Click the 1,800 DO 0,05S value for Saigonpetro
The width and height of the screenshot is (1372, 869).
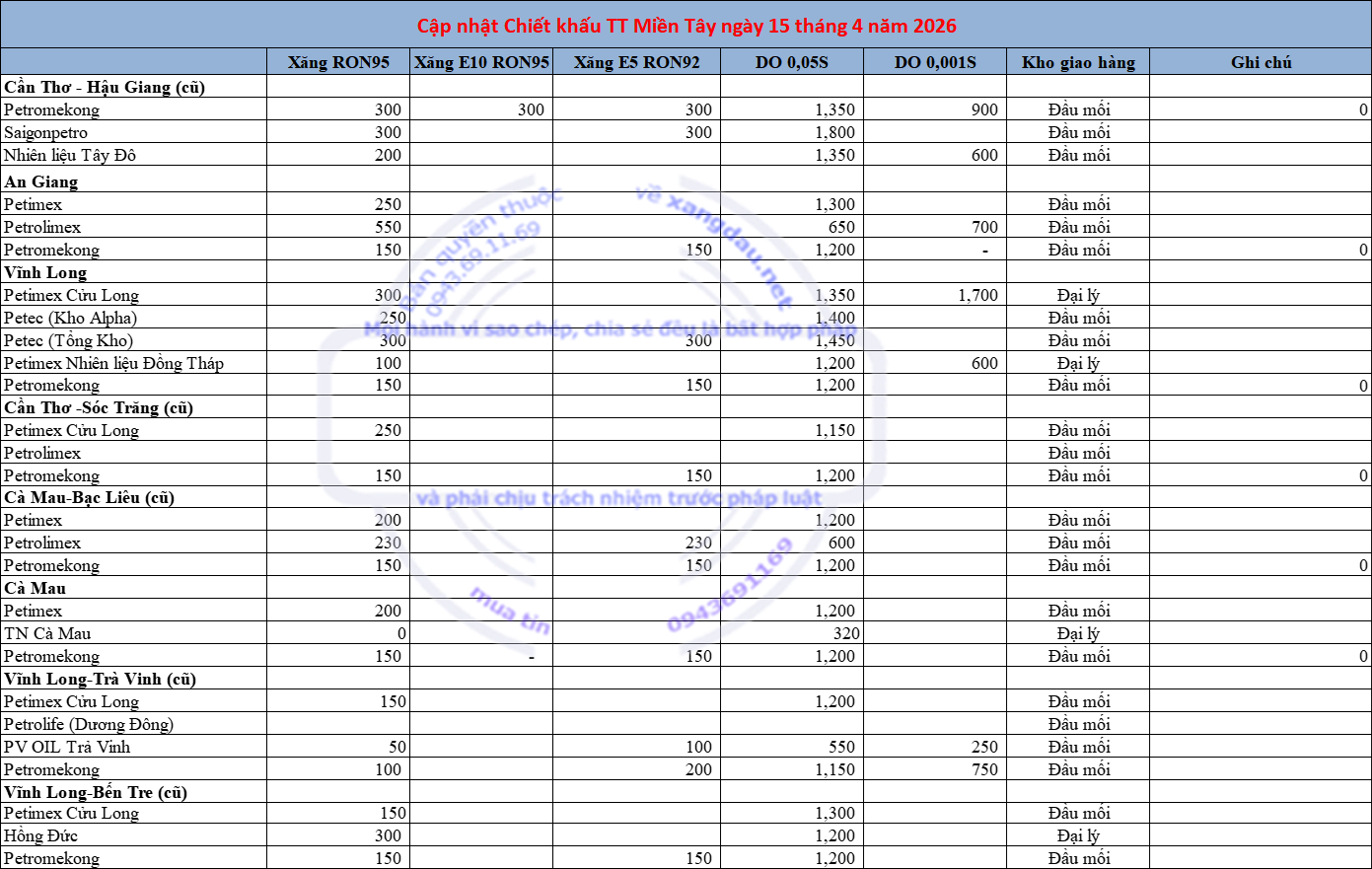tap(834, 132)
